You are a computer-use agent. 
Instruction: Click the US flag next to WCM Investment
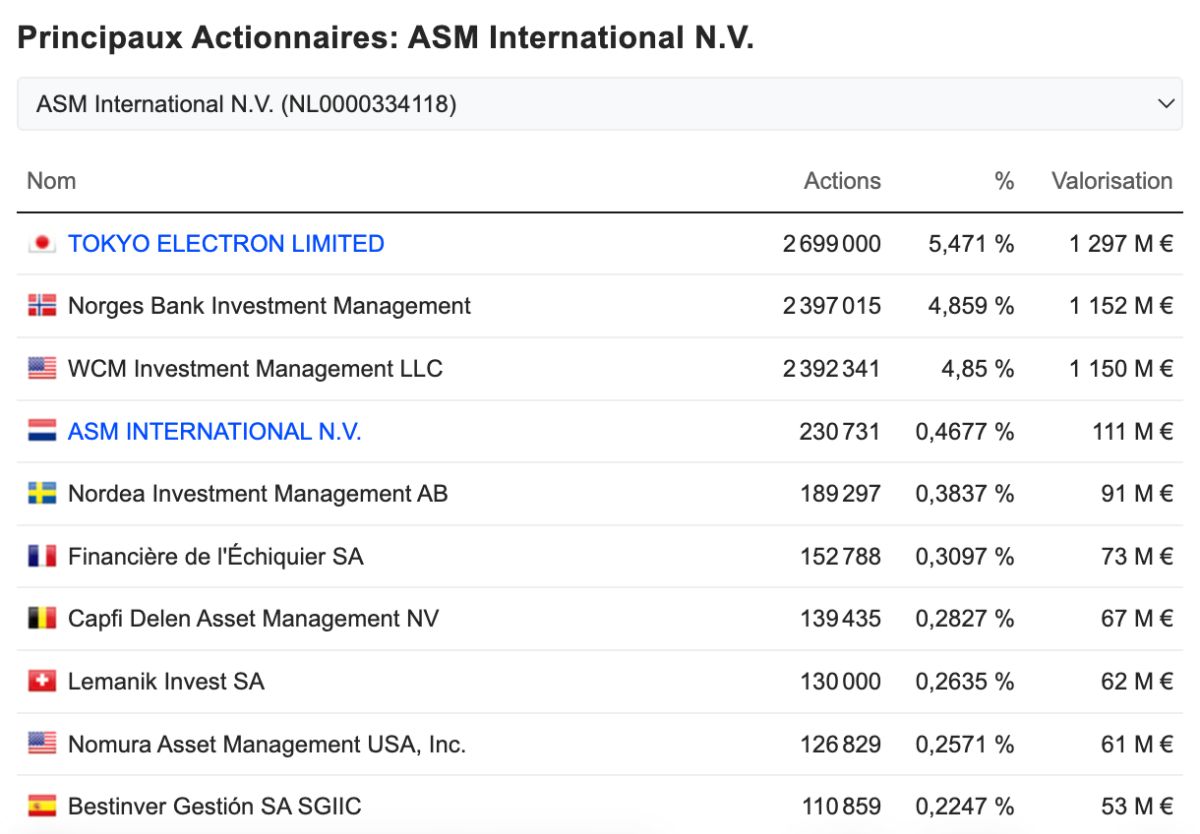click(x=42, y=368)
